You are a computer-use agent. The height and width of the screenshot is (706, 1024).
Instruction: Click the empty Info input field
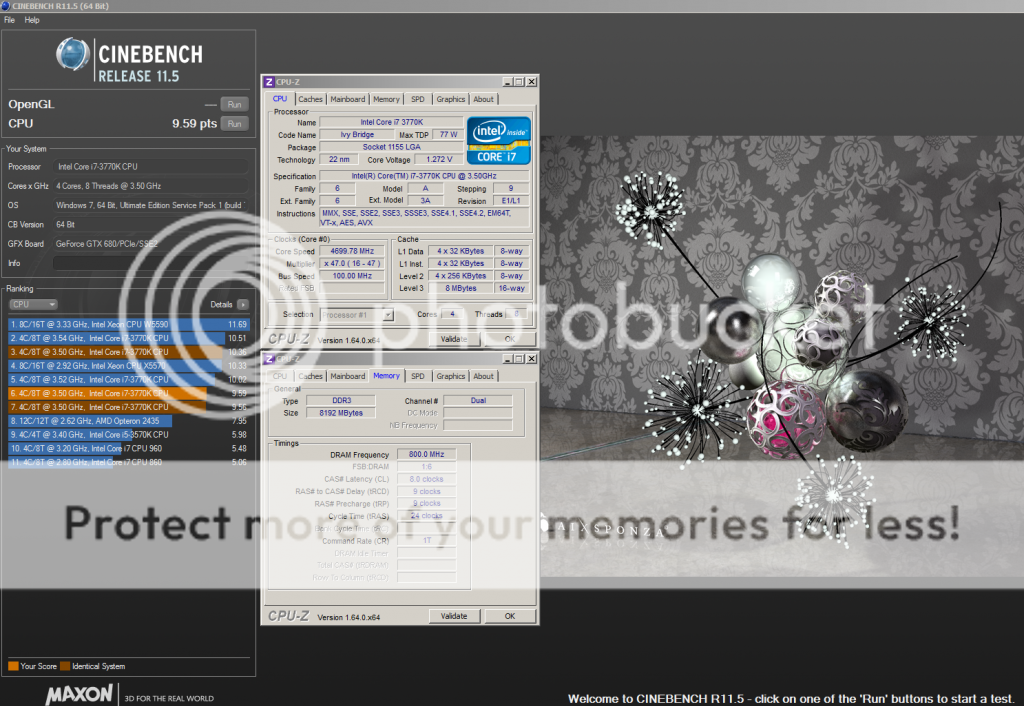[150, 263]
